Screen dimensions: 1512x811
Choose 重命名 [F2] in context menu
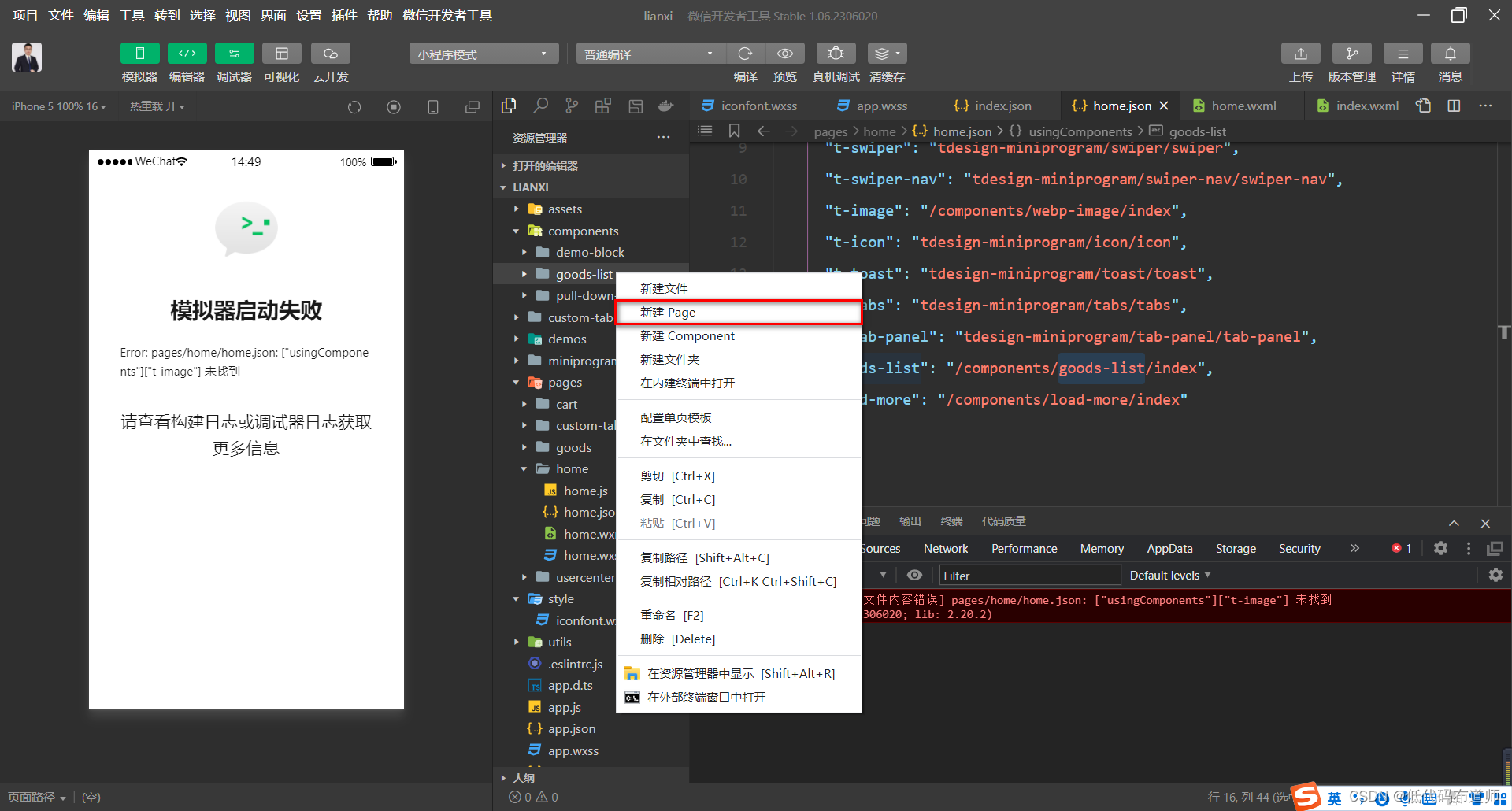[x=739, y=615]
